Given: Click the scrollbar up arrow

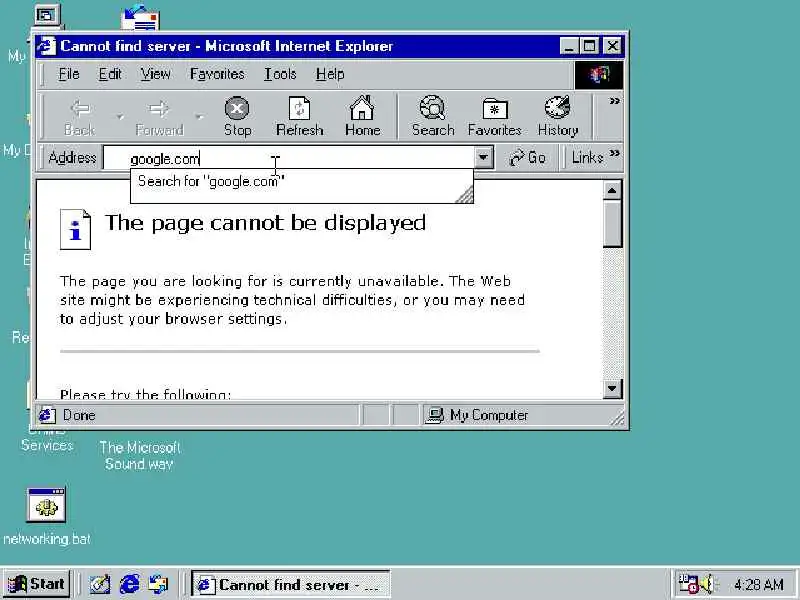Looking at the screenshot, I should [612, 191].
